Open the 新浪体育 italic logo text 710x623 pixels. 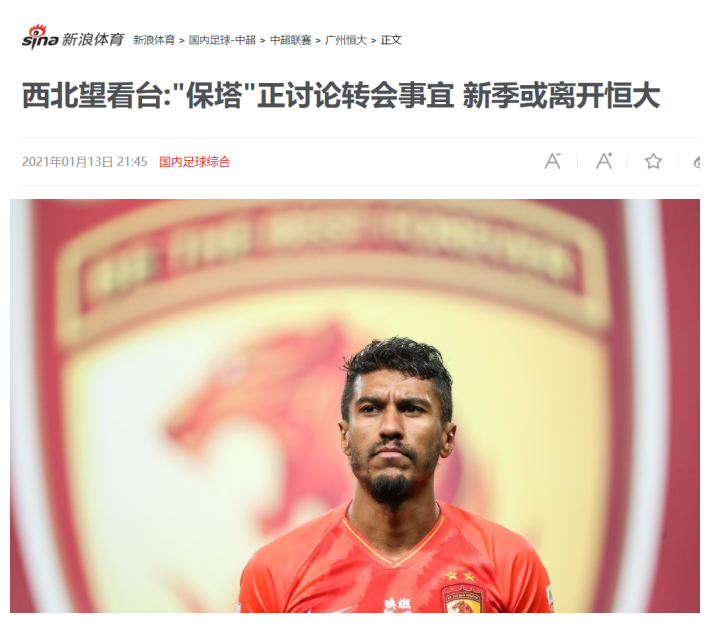[x=93, y=40]
